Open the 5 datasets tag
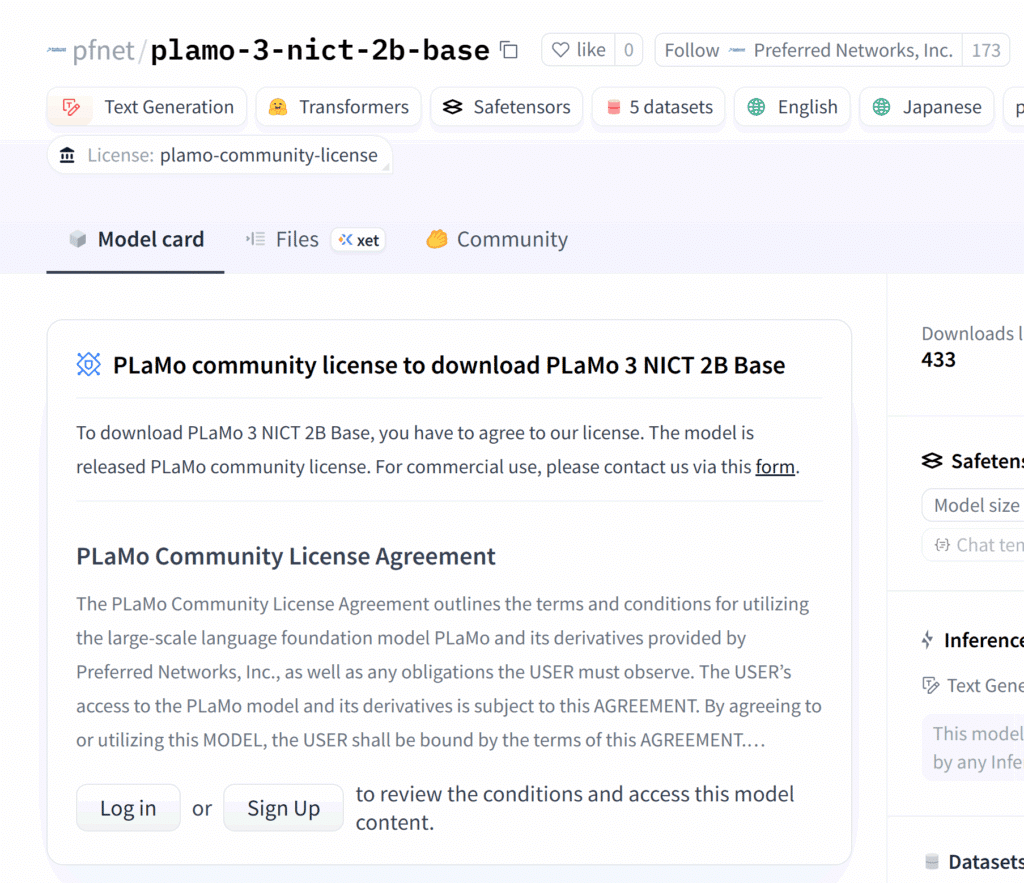The height and width of the screenshot is (883, 1024). [x=660, y=107]
